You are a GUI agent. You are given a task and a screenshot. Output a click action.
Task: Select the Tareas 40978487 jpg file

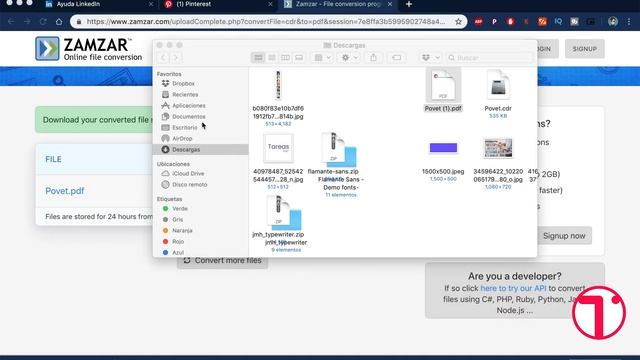(278, 161)
